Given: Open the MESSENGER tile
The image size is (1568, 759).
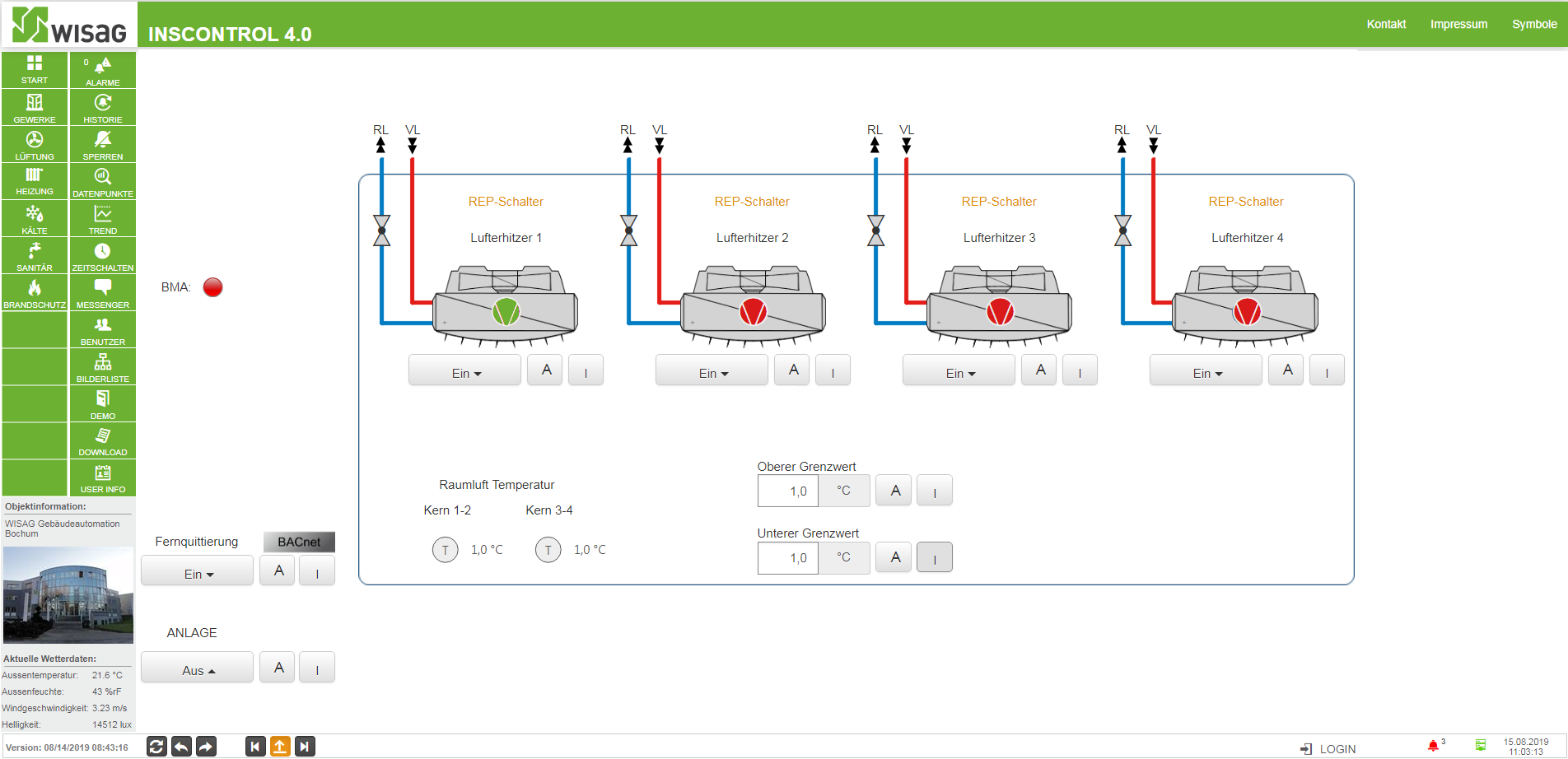Looking at the screenshot, I should tap(103, 292).
